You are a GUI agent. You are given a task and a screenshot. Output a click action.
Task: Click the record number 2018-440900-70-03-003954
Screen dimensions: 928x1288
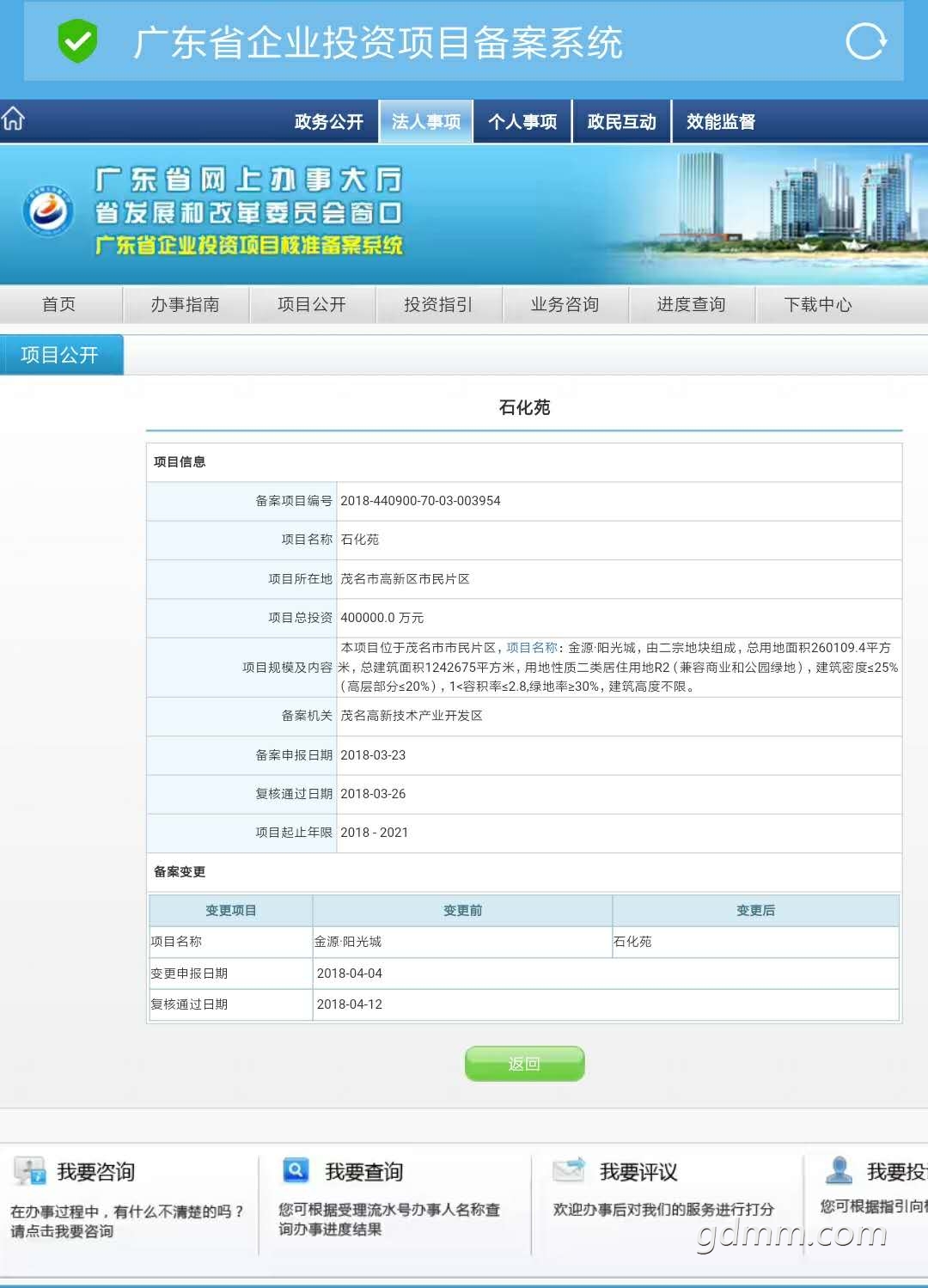[x=420, y=501]
